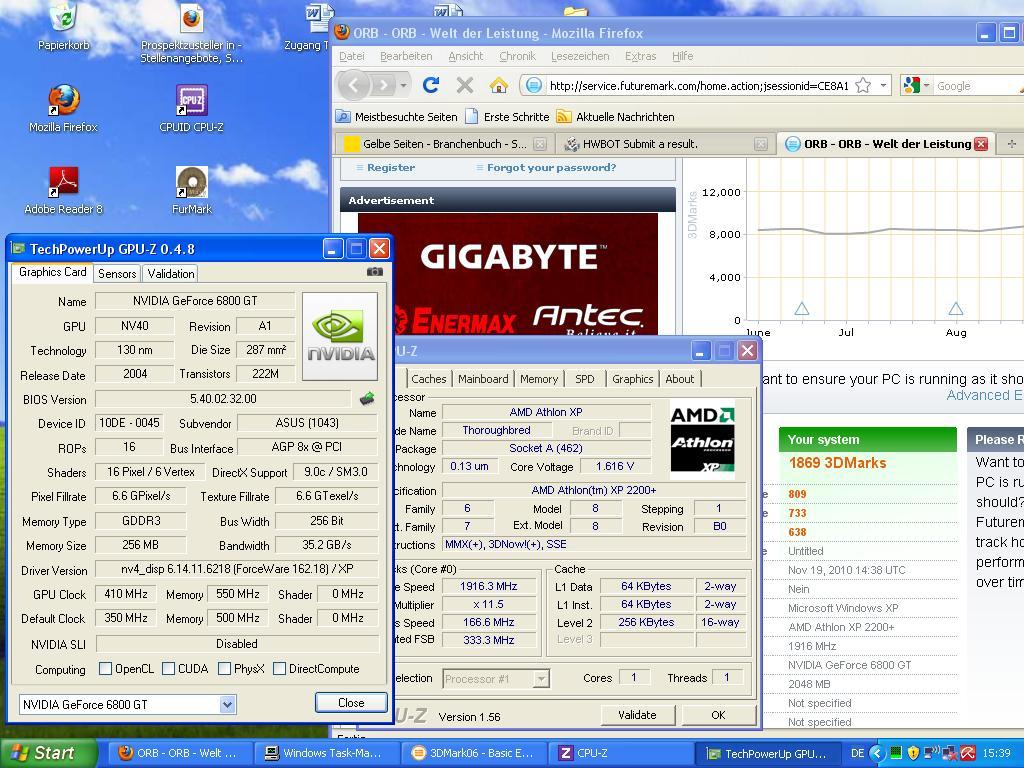Select the Prospektzusteller Firefox shortcut on desktop
This screenshot has height=768, width=1024.
[191, 33]
